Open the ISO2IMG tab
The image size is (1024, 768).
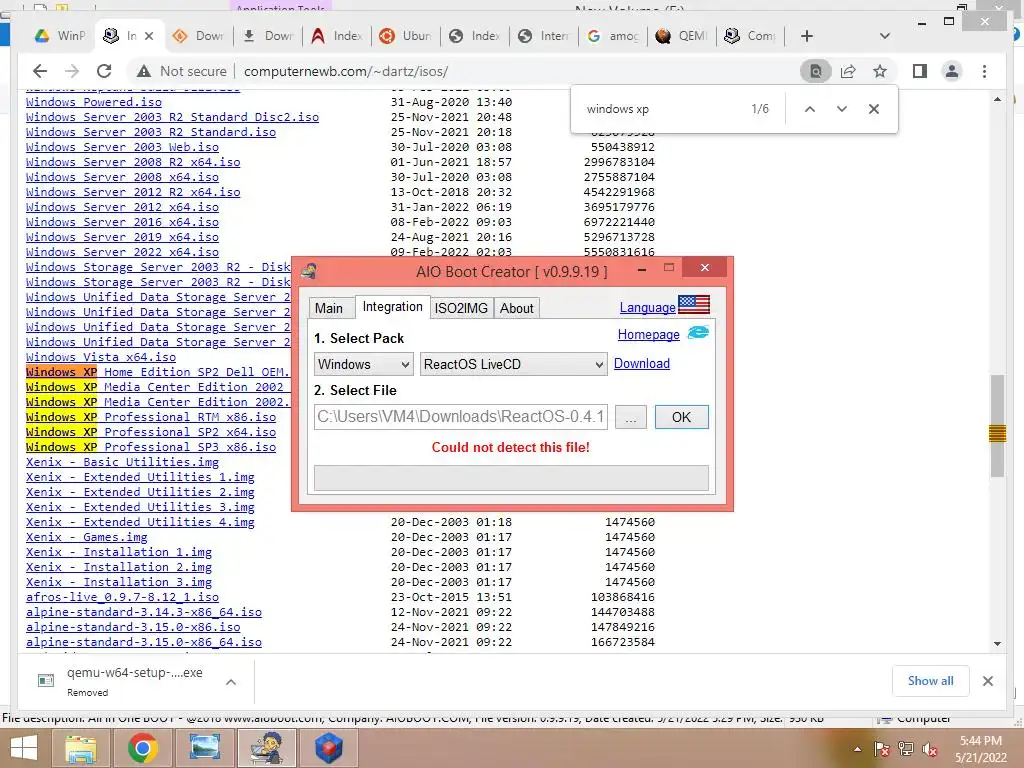pyautogui.click(x=461, y=308)
